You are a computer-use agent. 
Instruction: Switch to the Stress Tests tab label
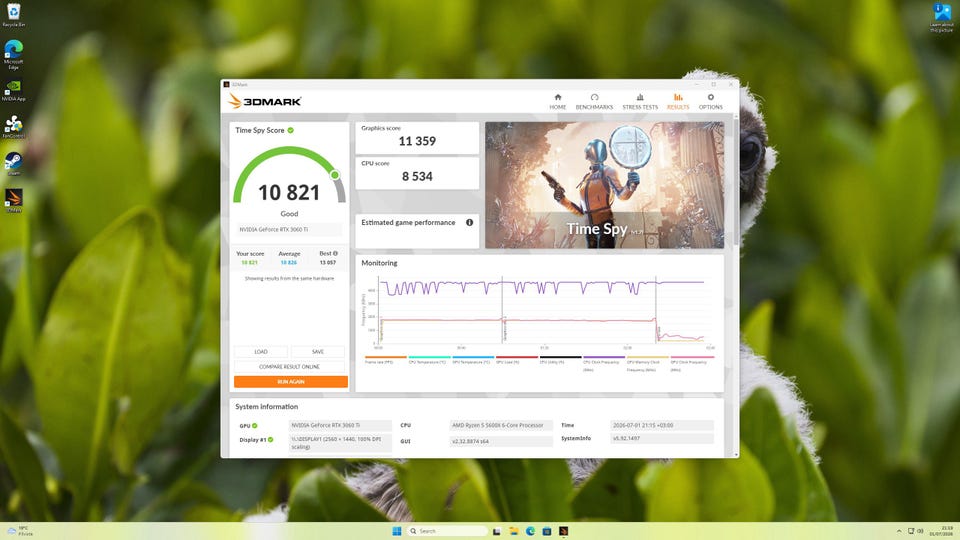[x=640, y=107]
